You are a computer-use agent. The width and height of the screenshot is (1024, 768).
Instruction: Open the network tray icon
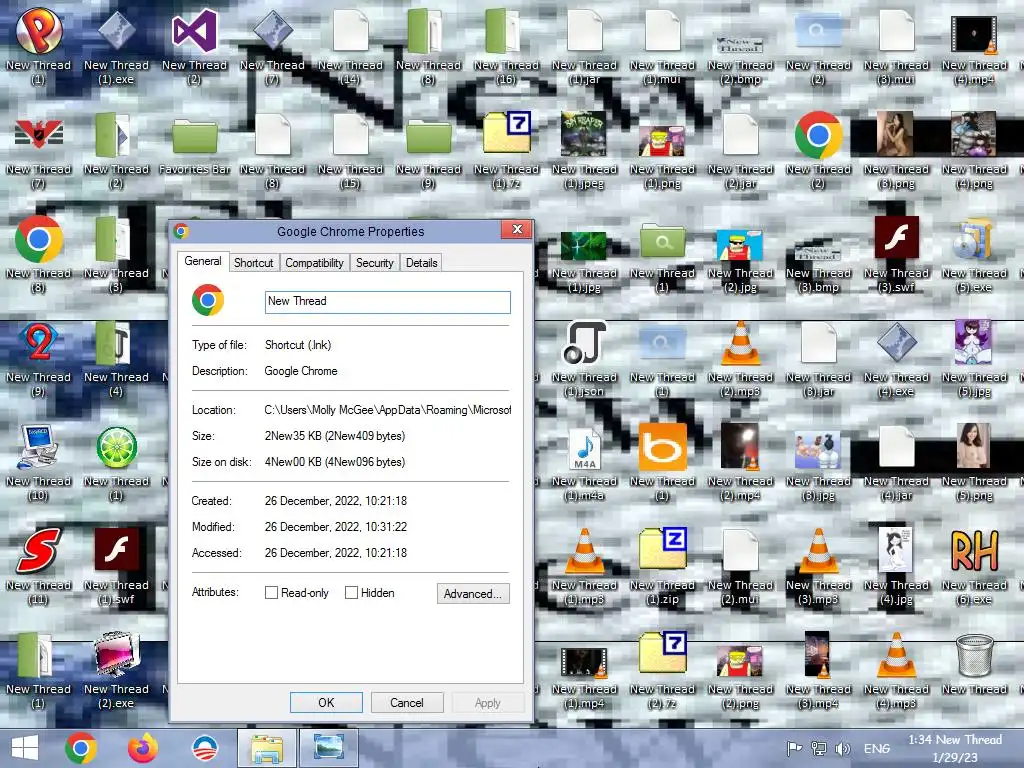[x=818, y=748]
